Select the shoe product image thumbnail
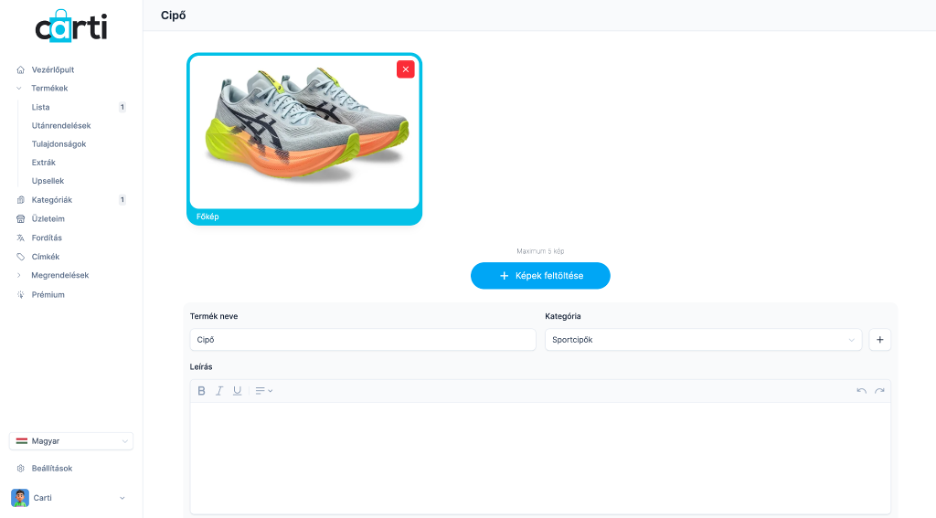 pyautogui.click(x=304, y=132)
